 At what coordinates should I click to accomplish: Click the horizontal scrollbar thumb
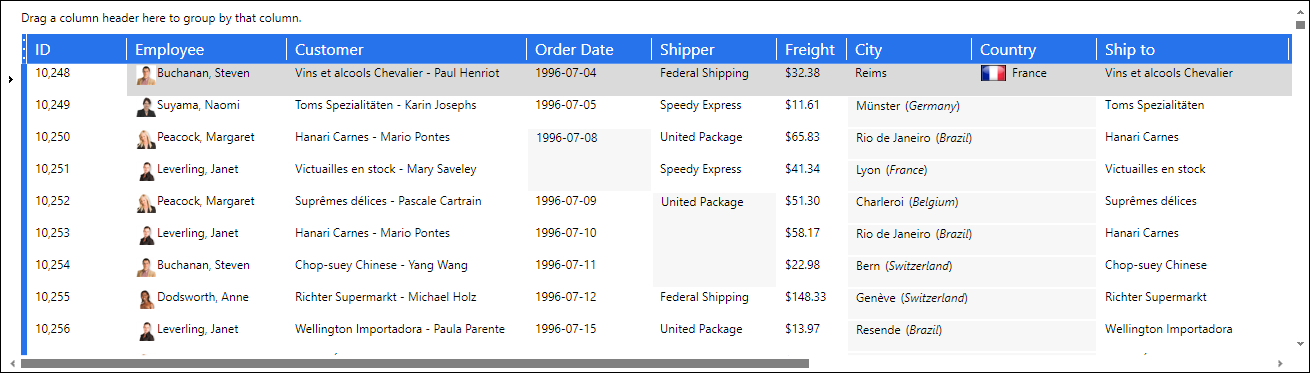(414, 363)
